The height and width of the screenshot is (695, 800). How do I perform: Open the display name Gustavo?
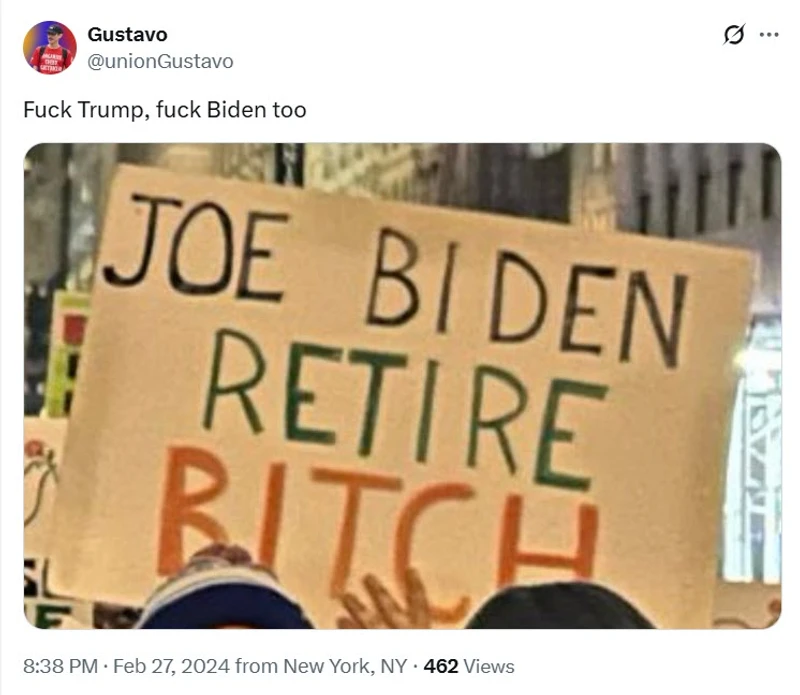tap(128, 35)
